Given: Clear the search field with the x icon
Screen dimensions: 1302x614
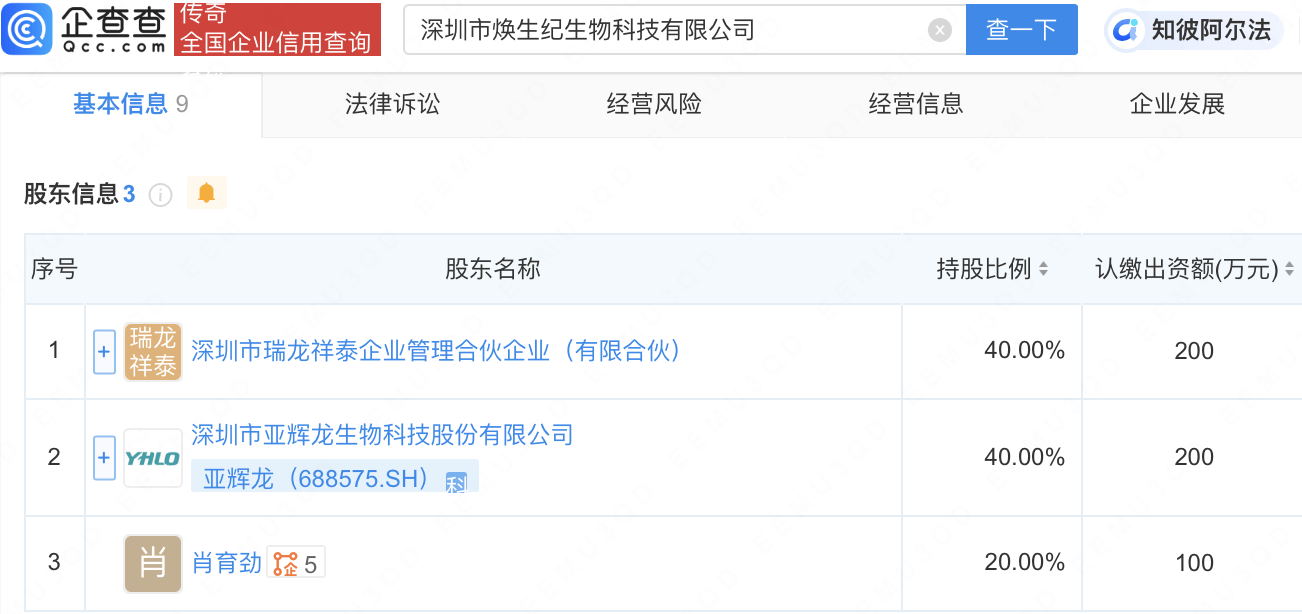Looking at the screenshot, I should pos(940,30).
